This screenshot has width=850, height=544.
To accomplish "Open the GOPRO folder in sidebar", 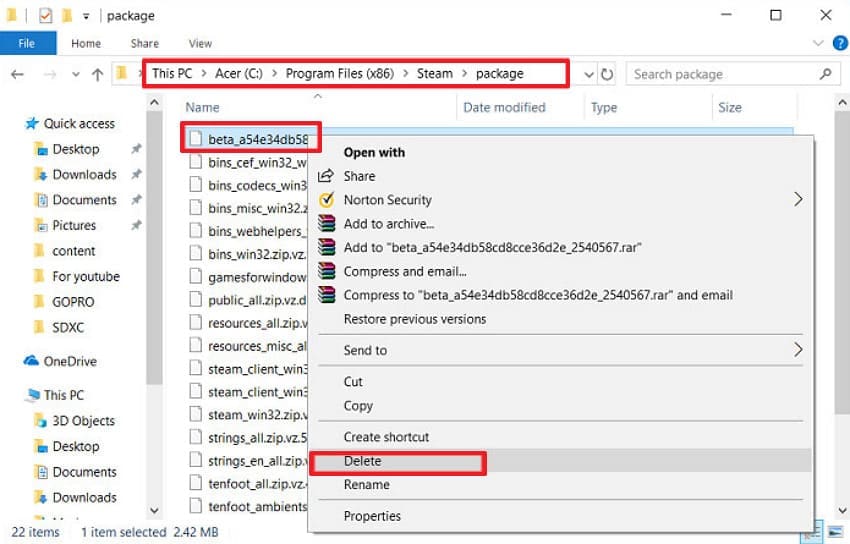I will coord(73,302).
